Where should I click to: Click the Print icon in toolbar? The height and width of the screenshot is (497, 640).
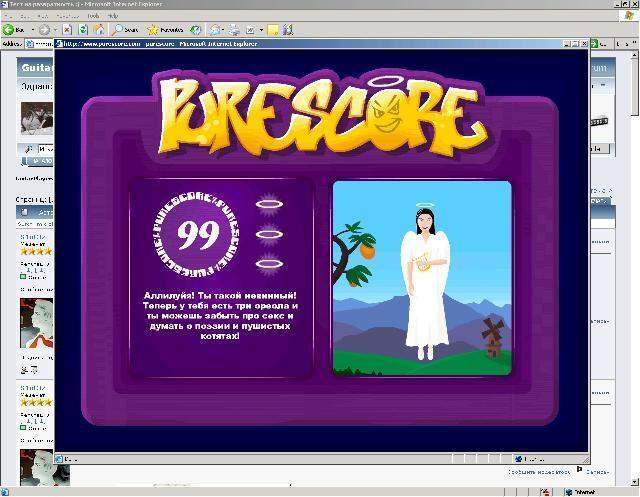coord(234,30)
